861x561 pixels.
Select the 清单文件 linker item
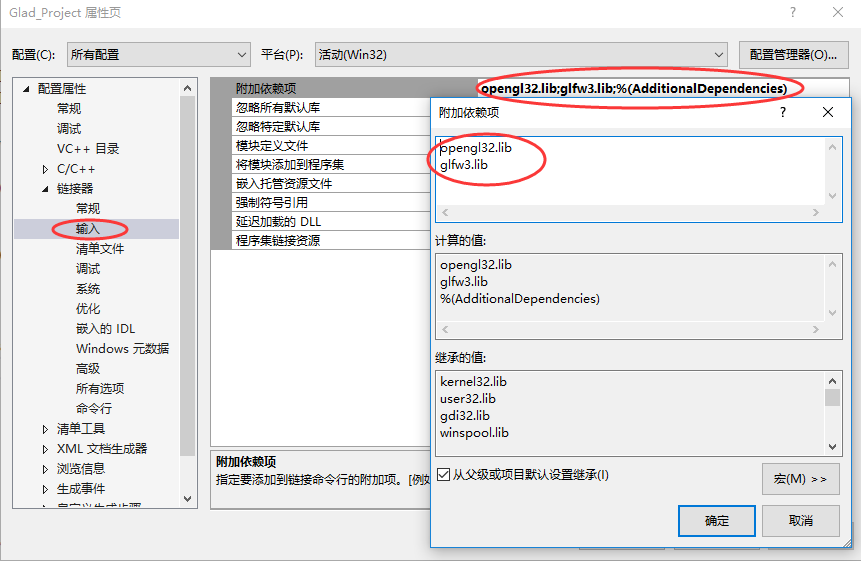click(100, 249)
